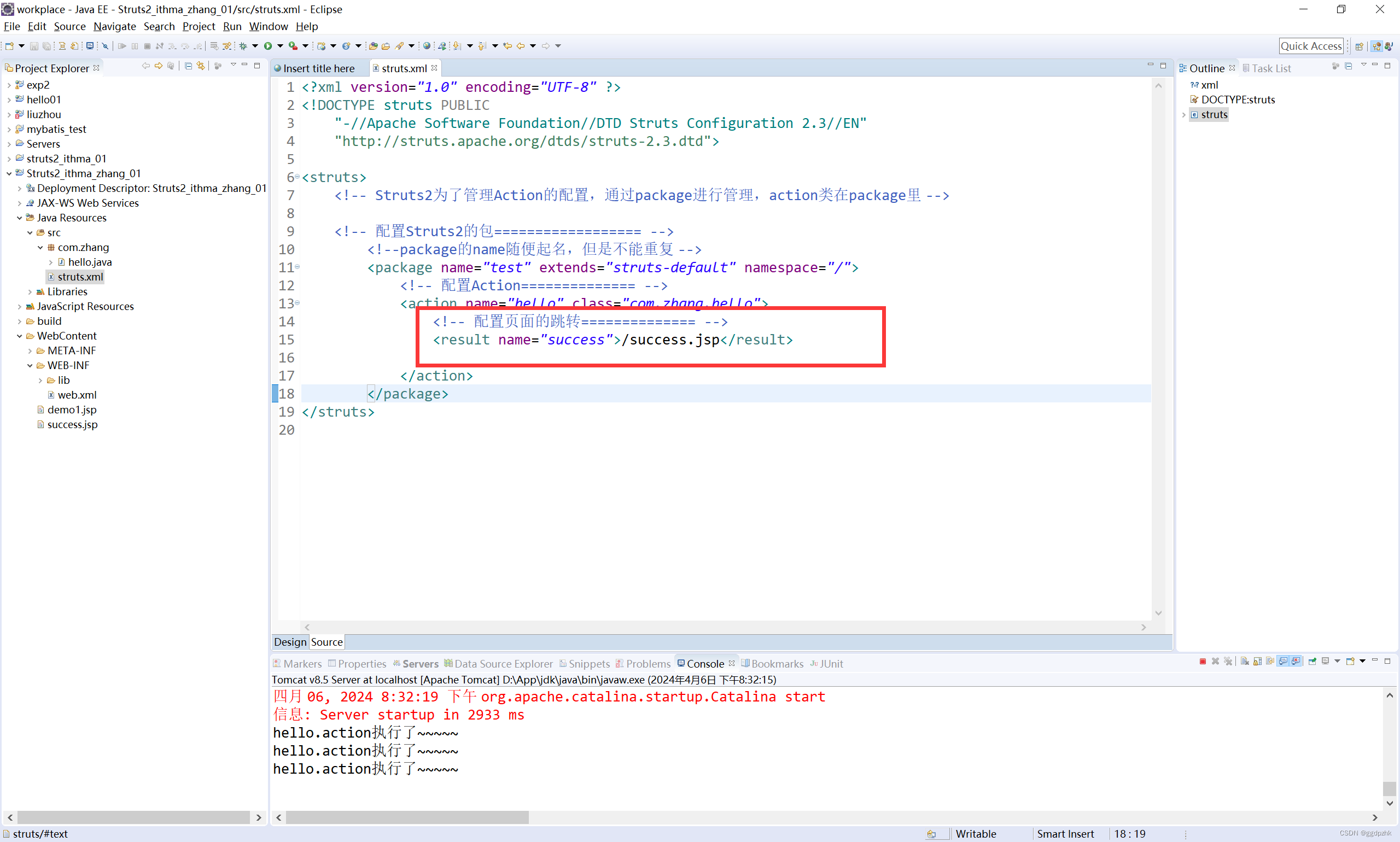Image resolution: width=1400 pixels, height=842 pixels.
Task: Click Clear Console icon
Action: 1245,661
